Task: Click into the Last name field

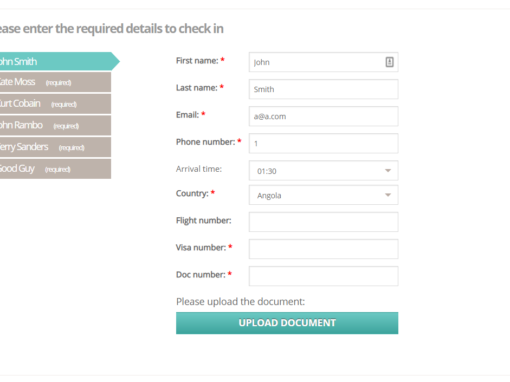Action: point(323,89)
